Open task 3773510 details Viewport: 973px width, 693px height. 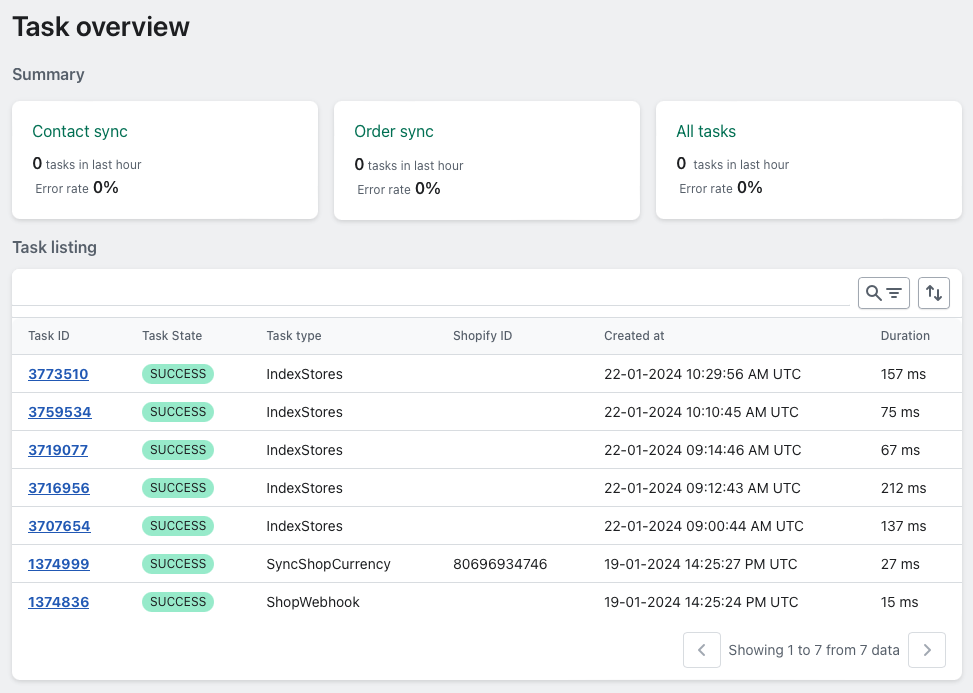pos(57,373)
